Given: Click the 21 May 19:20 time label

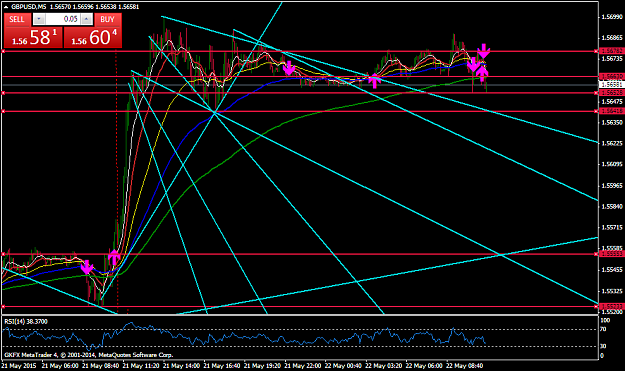Looking at the screenshot, I should [262, 365].
